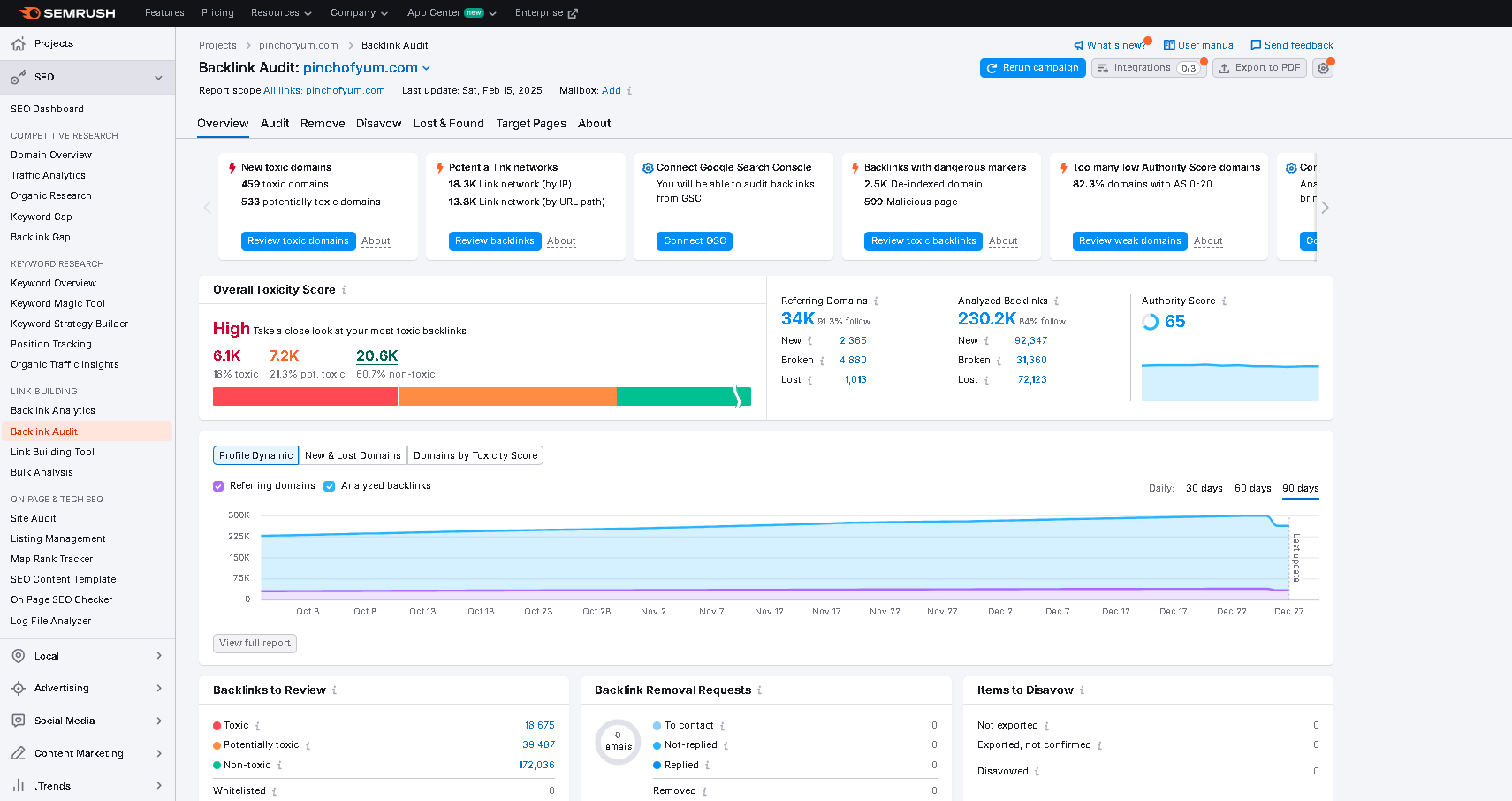
Task: Click the View full report button
Action: (255, 644)
